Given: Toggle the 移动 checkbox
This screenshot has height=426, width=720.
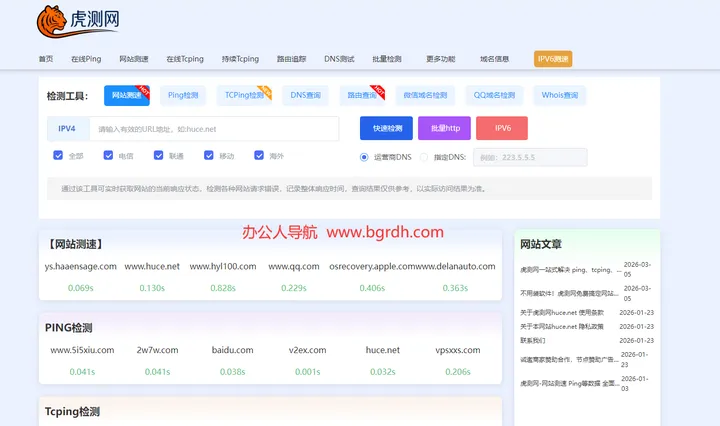Looking at the screenshot, I should click(x=208, y=155).
